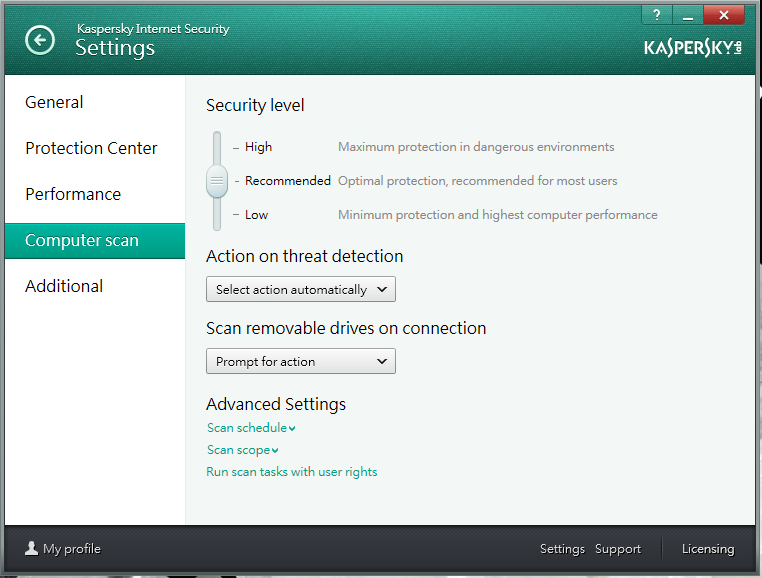Image resolution: width=762 pixels, height=578 pixels.
Task: Click the My profile person icon
Action: tap(32, 548)
